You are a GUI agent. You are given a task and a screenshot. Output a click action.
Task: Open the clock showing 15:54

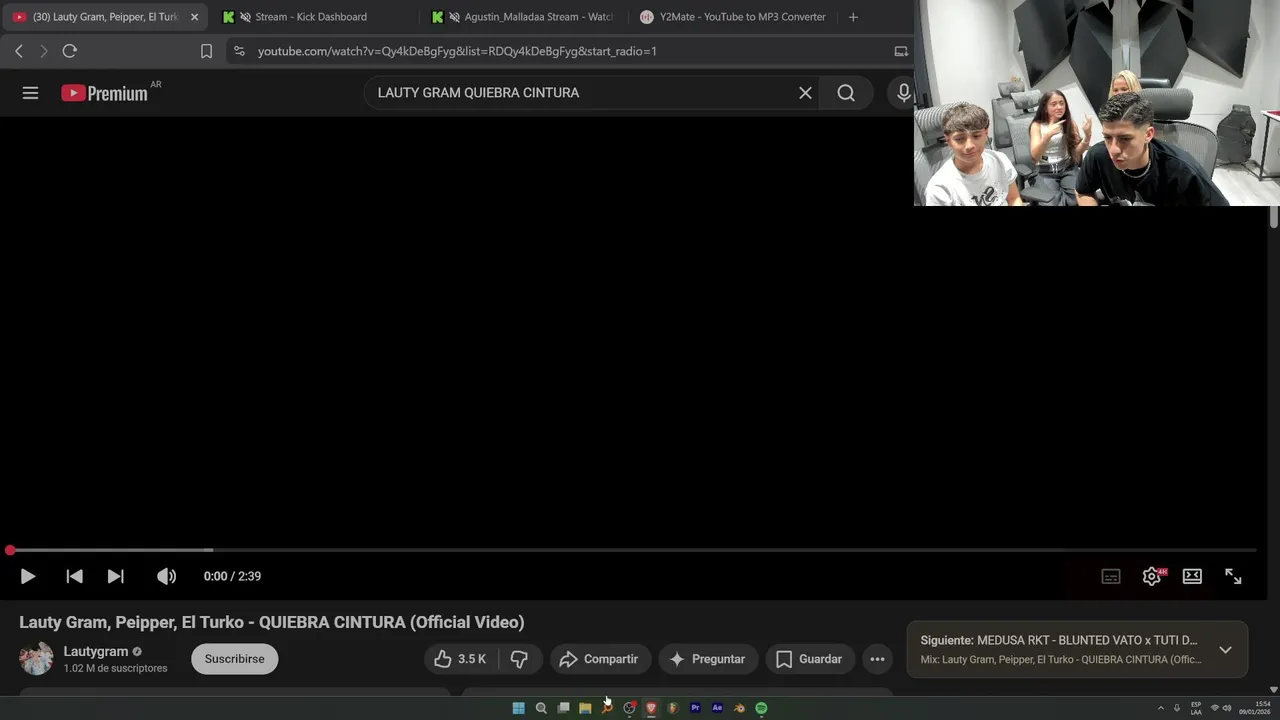pyautogui.click(x=1255, y=708)
